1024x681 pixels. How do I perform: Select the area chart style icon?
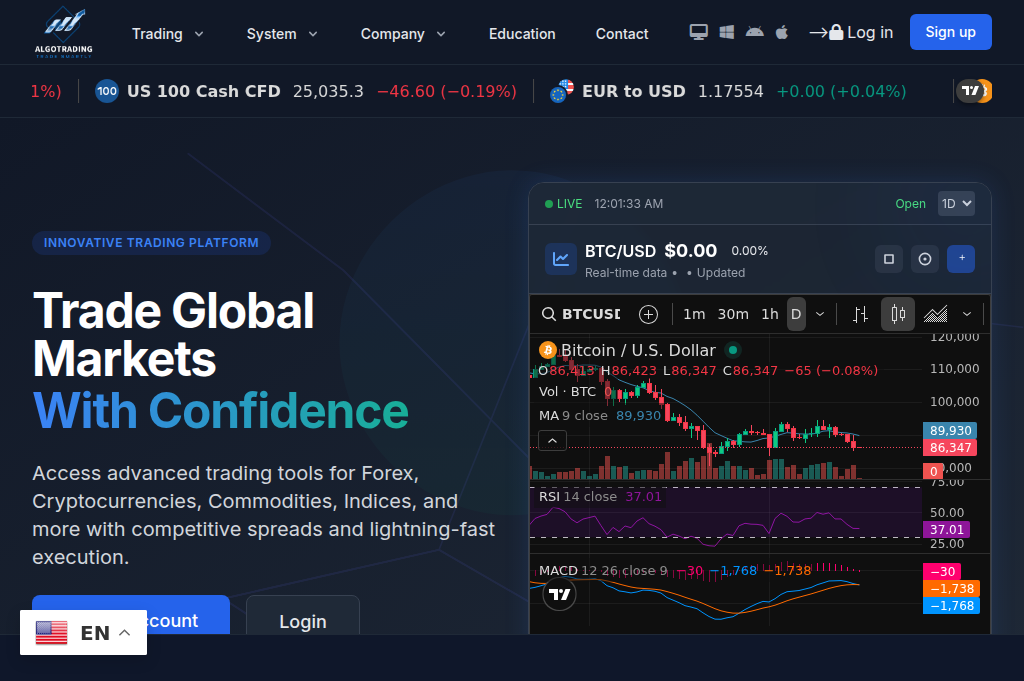pos(935,313)
